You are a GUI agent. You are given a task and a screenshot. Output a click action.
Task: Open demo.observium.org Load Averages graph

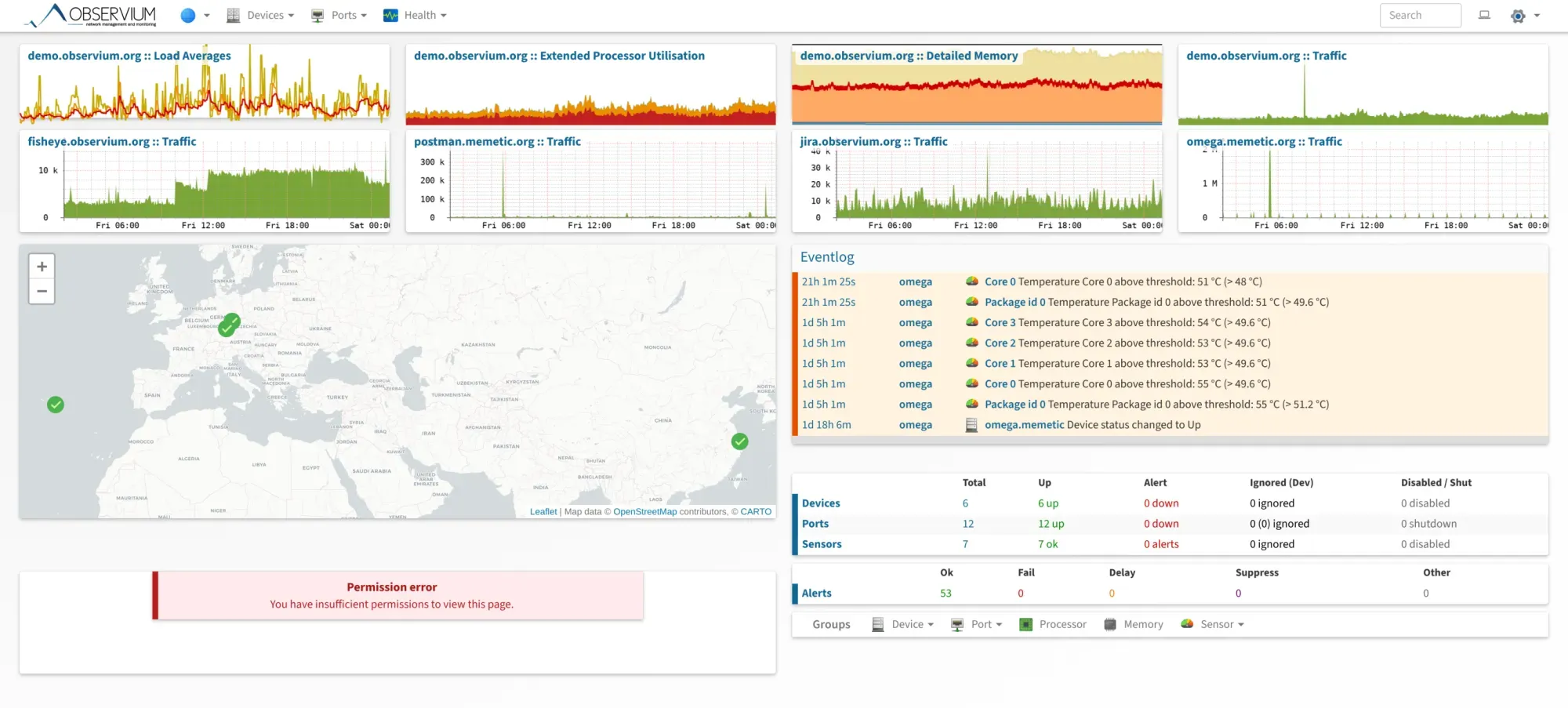[x=205, y=84]
